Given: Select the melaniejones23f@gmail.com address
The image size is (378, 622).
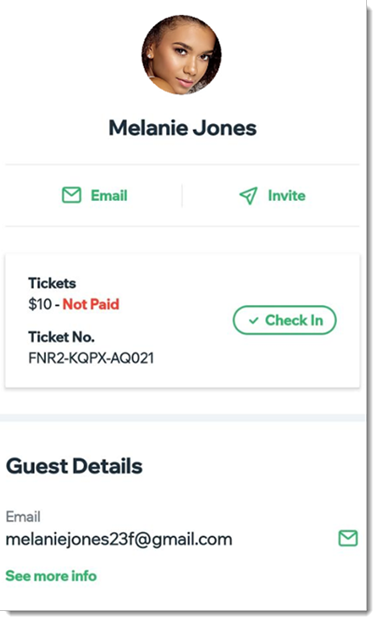Looking at the screenshot, I should [x=119, y=539].
